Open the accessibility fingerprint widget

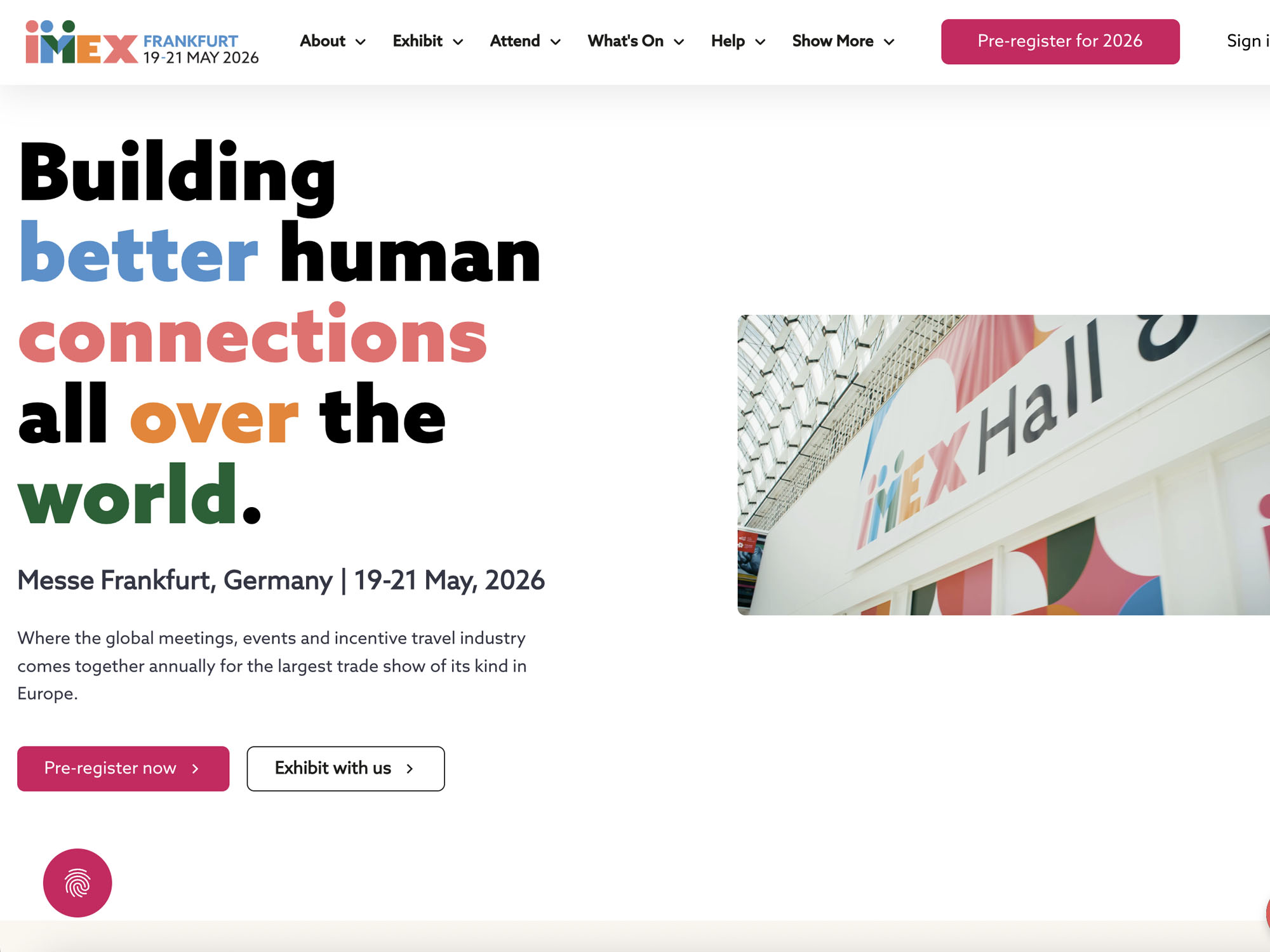pyautogui.click(x=77, y=883)
